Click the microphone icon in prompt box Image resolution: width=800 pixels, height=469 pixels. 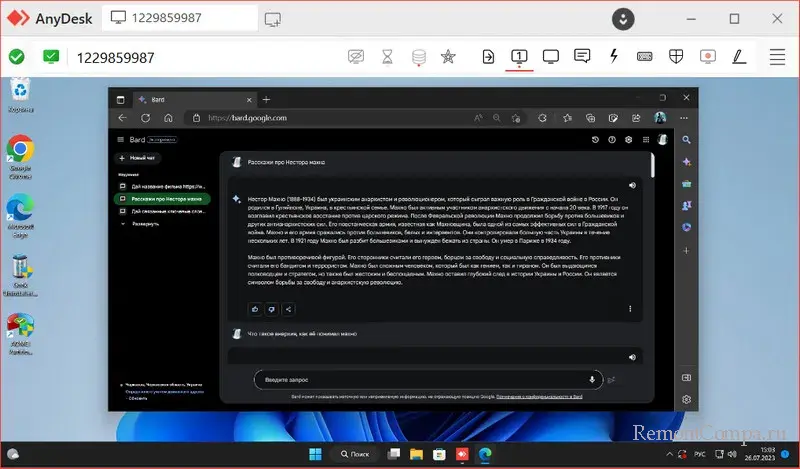pos(592,380)
